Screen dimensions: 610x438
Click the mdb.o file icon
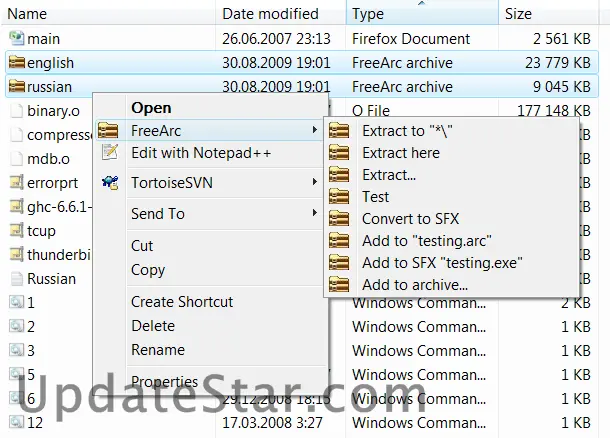coord(16,158)
